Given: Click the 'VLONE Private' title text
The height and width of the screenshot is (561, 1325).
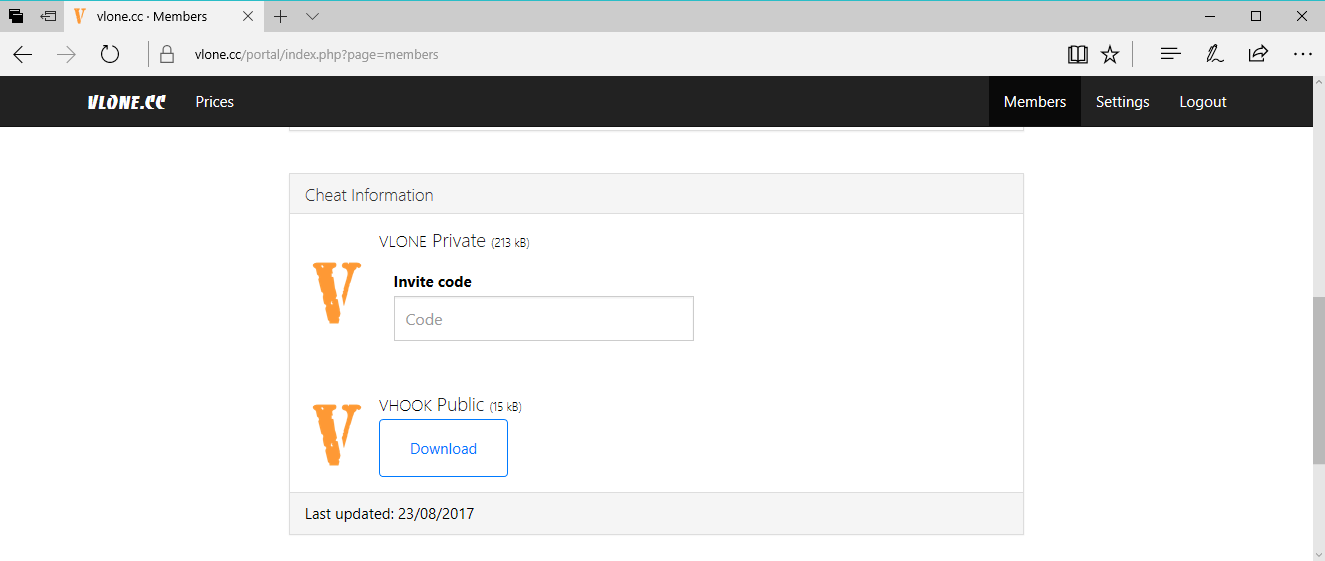Looking at the screenshot, I should pyautogui.click(x=432, y=241).
